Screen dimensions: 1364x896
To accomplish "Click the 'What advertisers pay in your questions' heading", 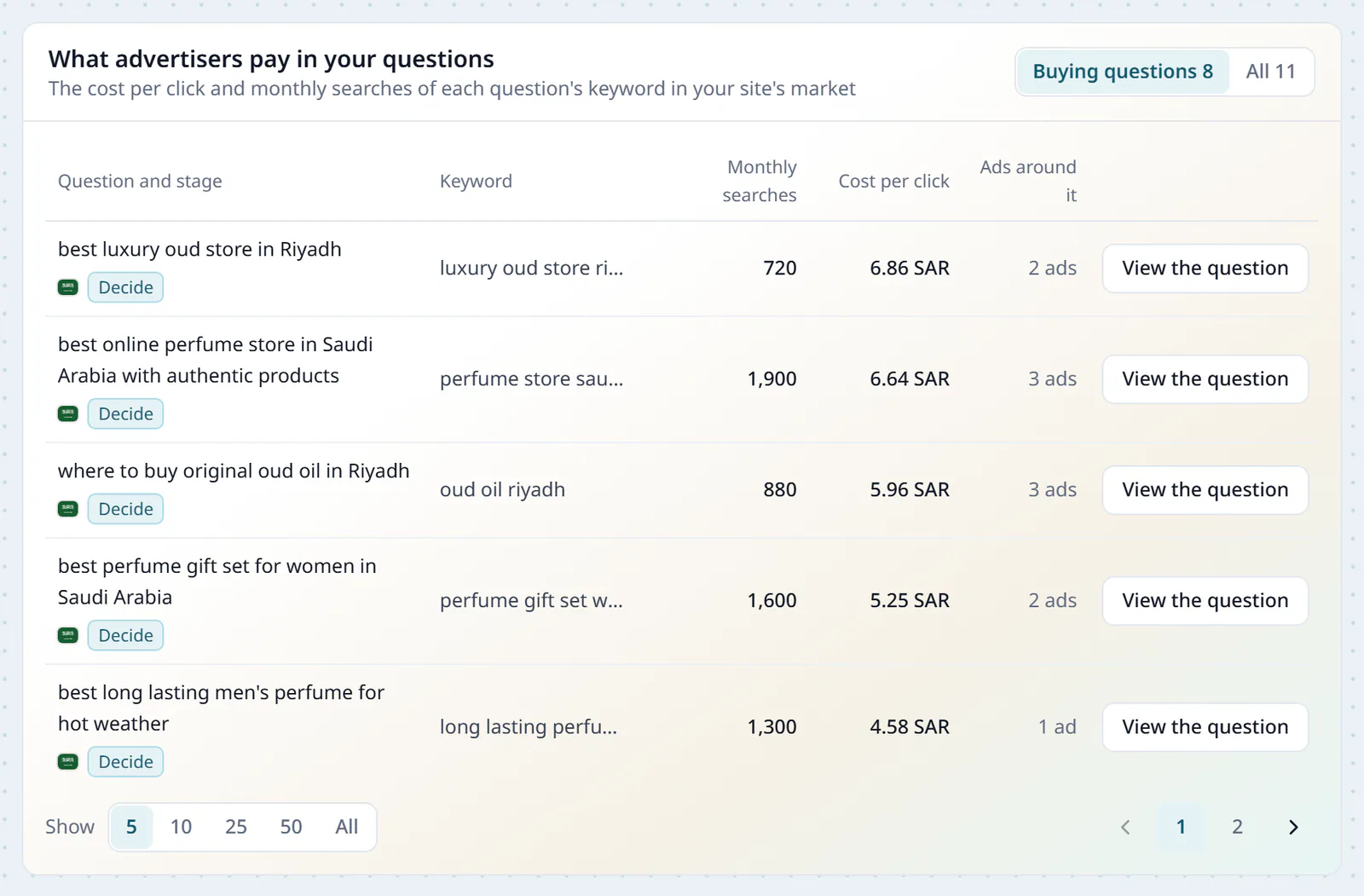I will (271, 59).
